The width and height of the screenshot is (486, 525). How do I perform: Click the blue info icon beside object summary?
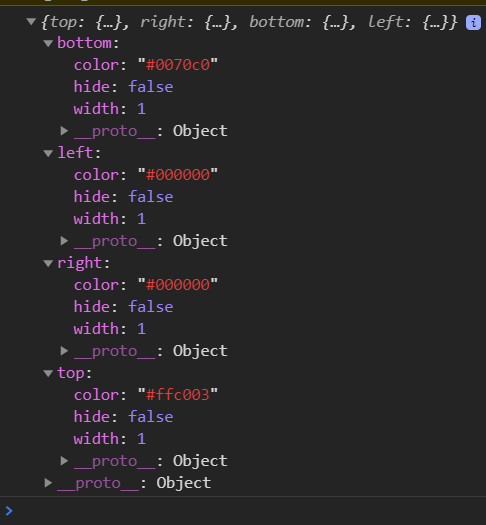click(x=473, y=23)
